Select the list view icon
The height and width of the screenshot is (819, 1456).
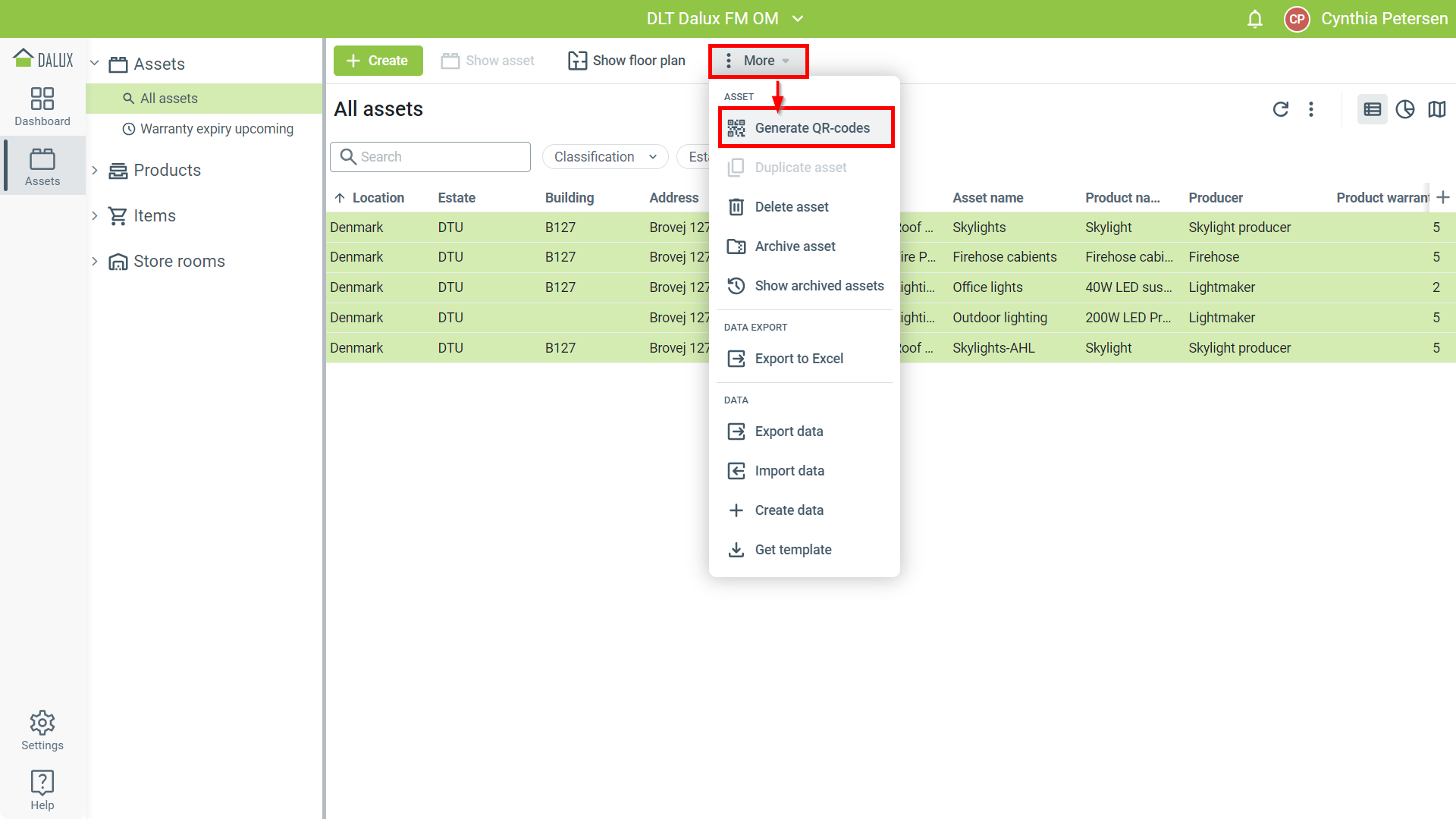[1372, 109]
